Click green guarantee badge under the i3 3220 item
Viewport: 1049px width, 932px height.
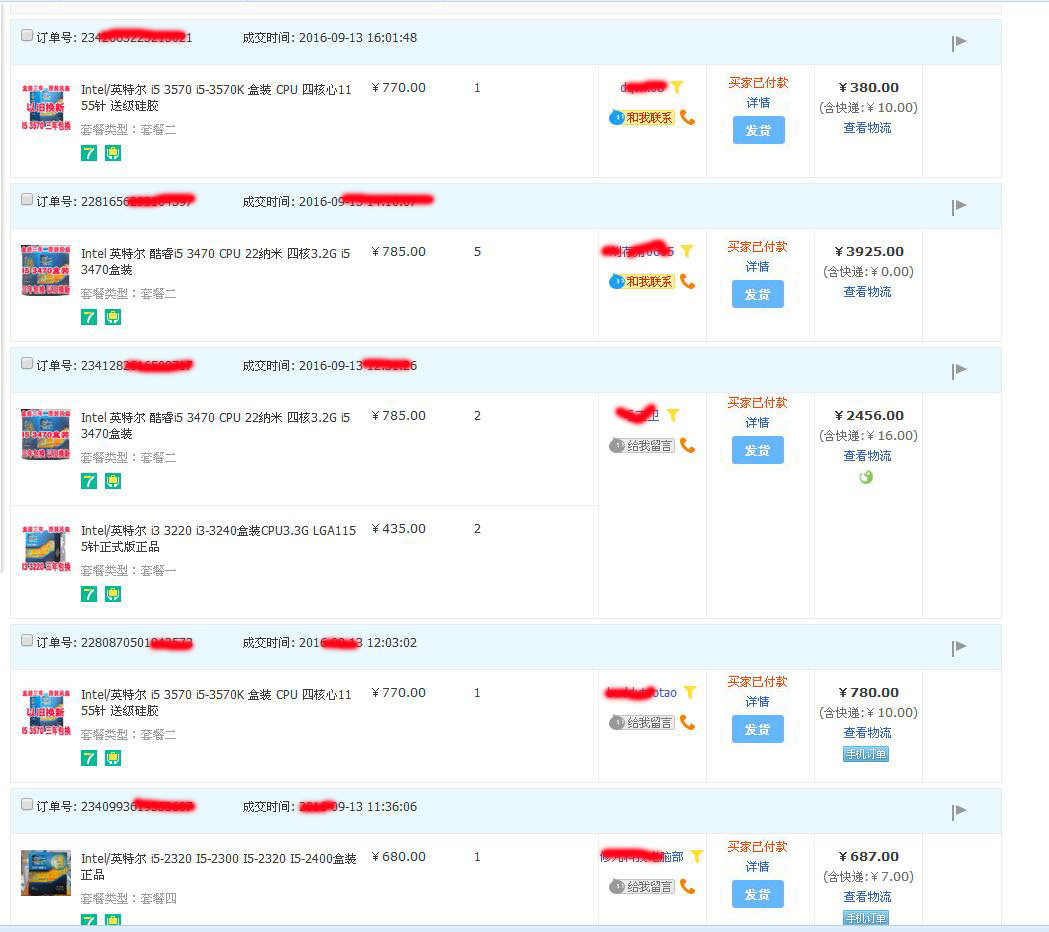pyautogui.click(x=113, y=594)
